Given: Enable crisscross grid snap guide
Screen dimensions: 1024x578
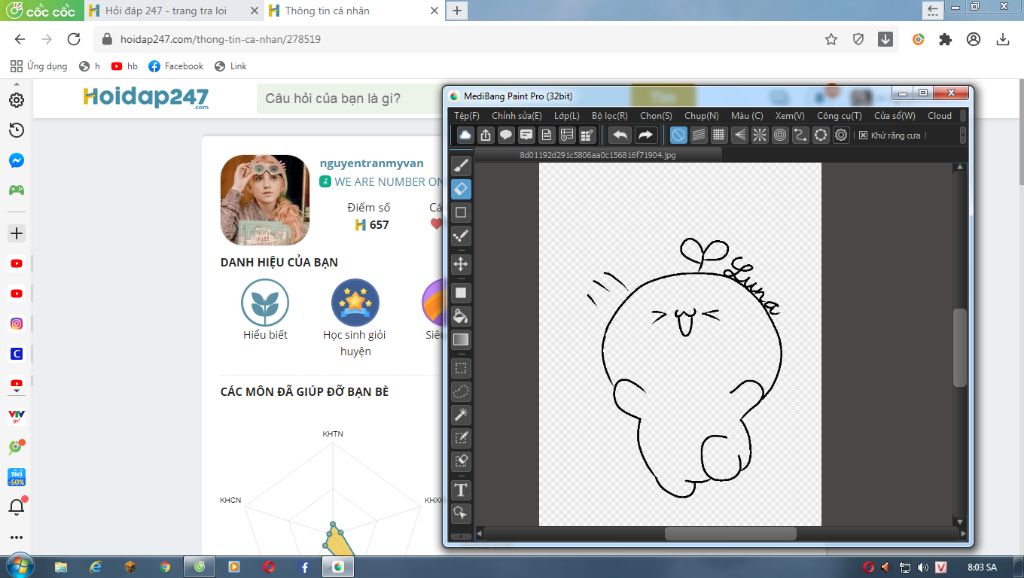Looking at the screenshot, I should [x=719, y=135].
